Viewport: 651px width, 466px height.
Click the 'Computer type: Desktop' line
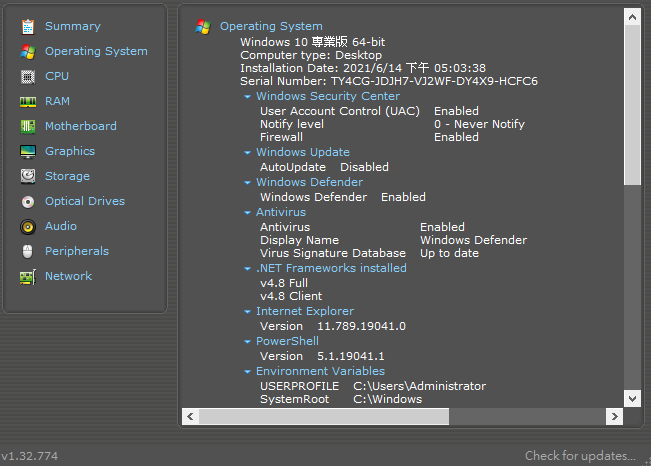(x=311, y=55)
